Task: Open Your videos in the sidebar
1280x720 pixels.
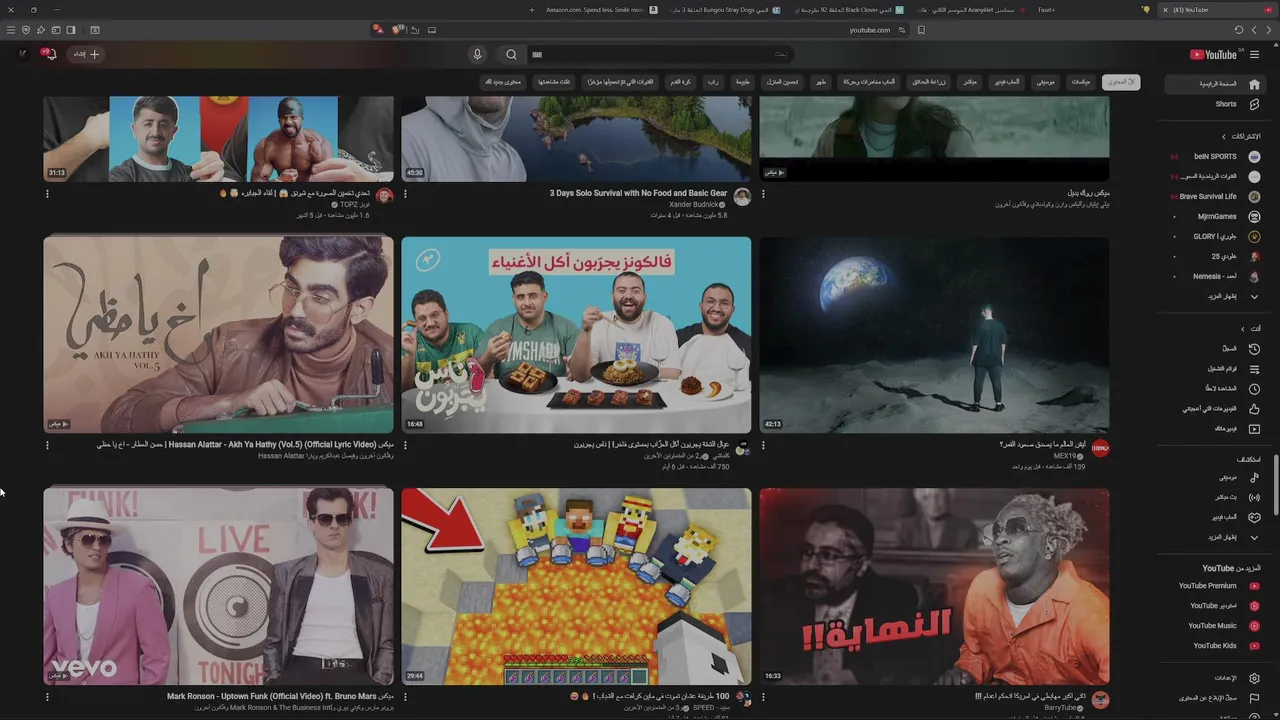Action: coord(1216,428)
